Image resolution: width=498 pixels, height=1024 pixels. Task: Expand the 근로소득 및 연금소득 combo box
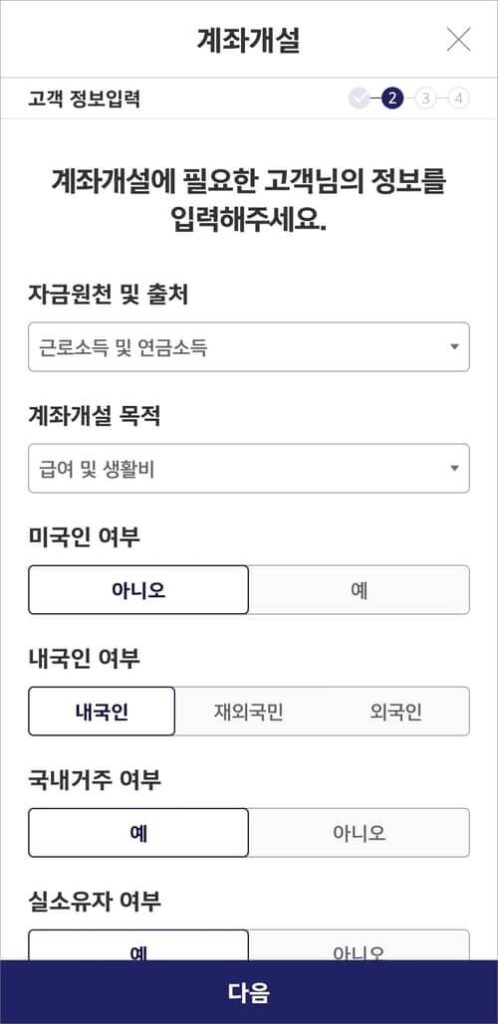point(249,347)
